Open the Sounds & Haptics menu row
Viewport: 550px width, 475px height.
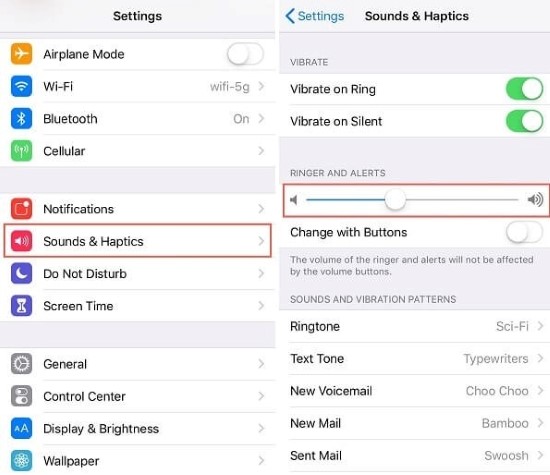(x=138, y=241)
